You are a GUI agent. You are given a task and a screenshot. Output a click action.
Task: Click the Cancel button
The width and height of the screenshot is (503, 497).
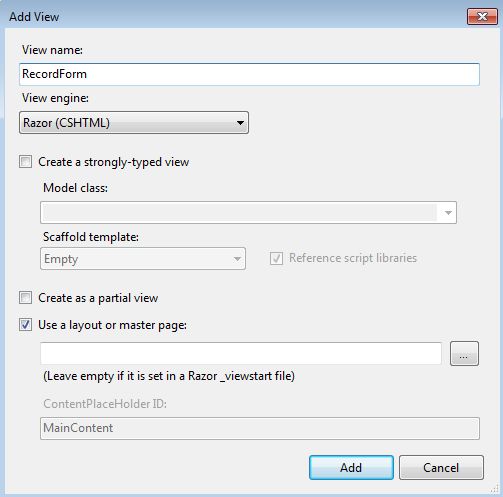pyautogui.click(x=441, y=468)
